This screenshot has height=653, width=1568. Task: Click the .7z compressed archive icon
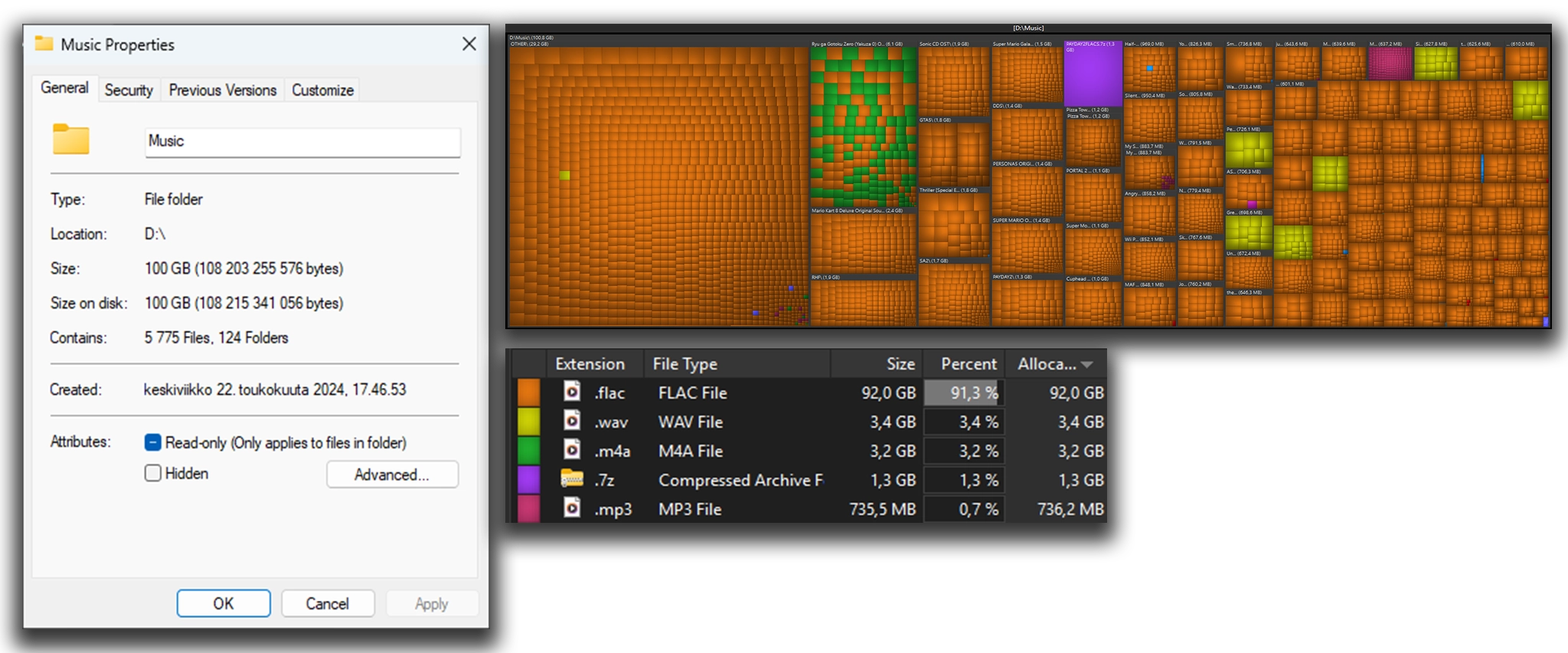point(572,479)
